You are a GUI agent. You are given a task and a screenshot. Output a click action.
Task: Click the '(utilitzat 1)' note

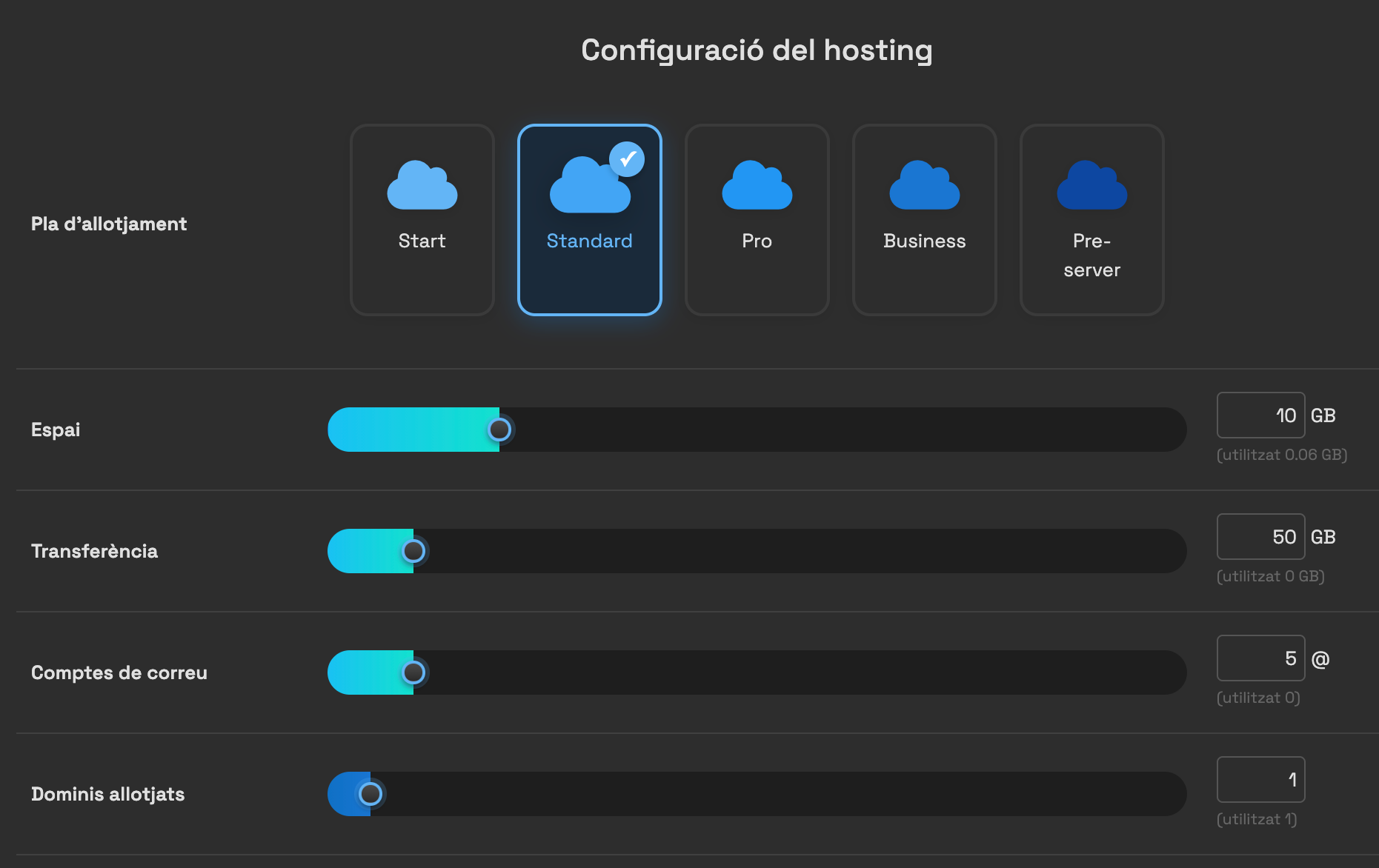[1257, 819]
